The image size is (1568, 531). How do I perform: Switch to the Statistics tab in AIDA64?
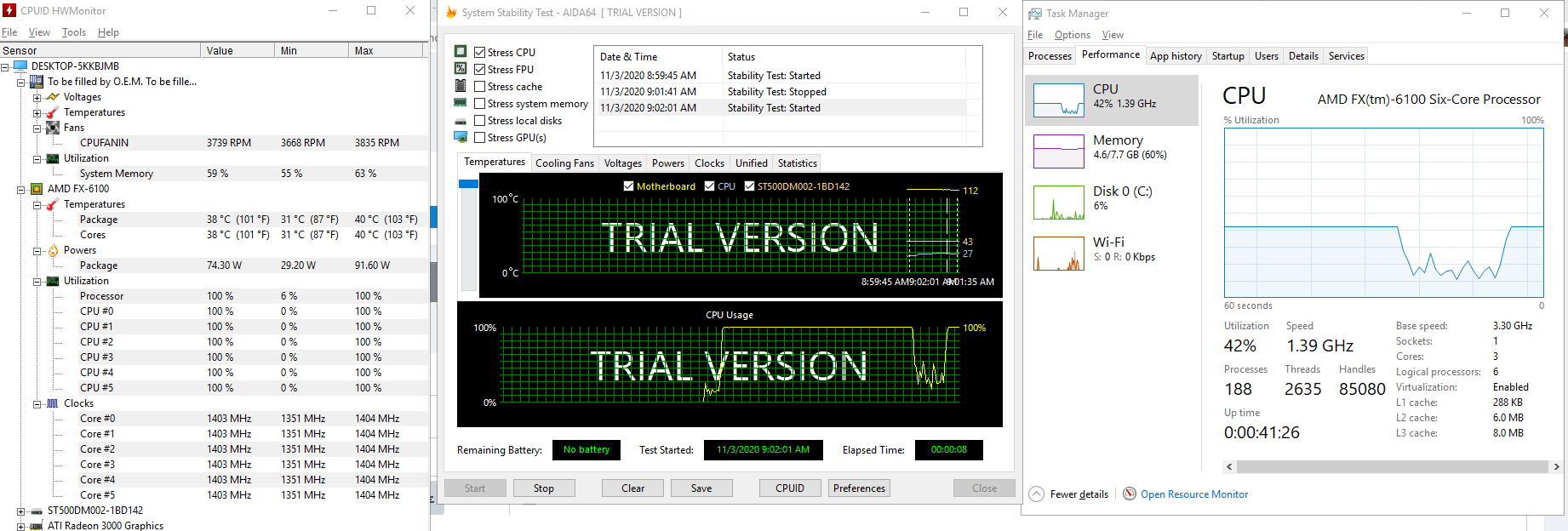click(x=797, y=163)
